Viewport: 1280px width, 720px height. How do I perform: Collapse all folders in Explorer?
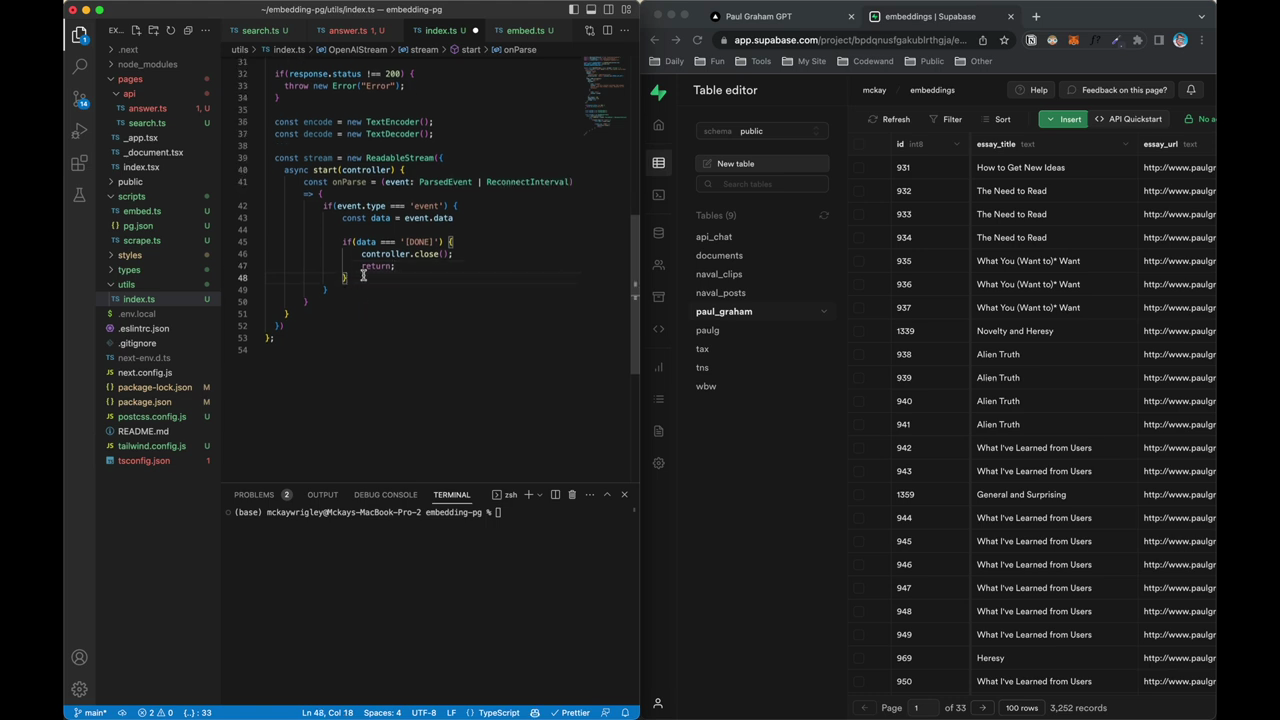pyautogui.click(x=187, y=31)
